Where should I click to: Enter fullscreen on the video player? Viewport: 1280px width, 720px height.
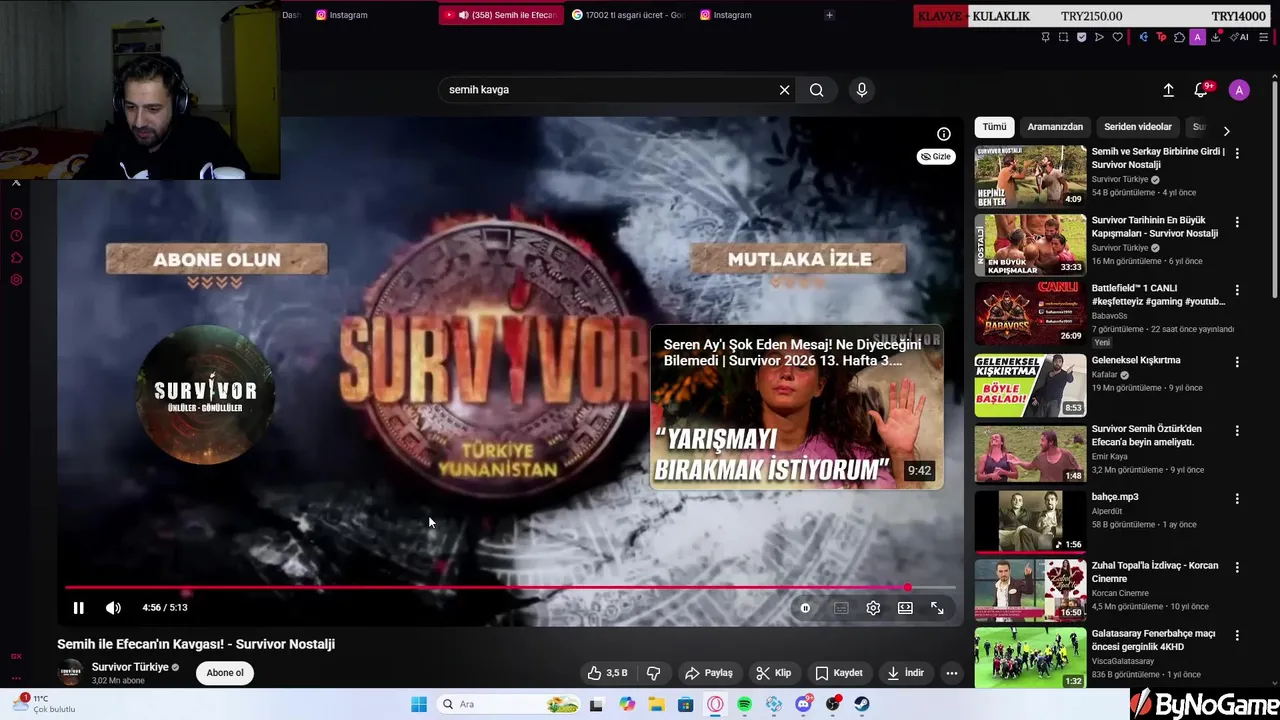point(937,608)
